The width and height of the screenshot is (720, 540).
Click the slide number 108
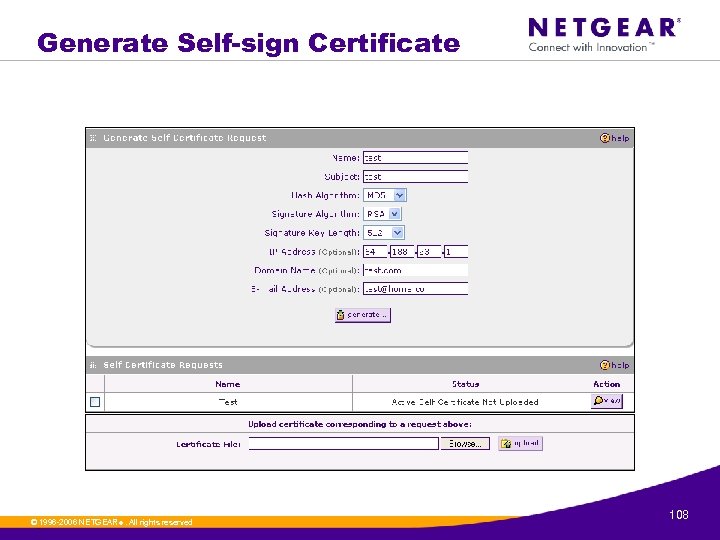[x=679, y=515]
